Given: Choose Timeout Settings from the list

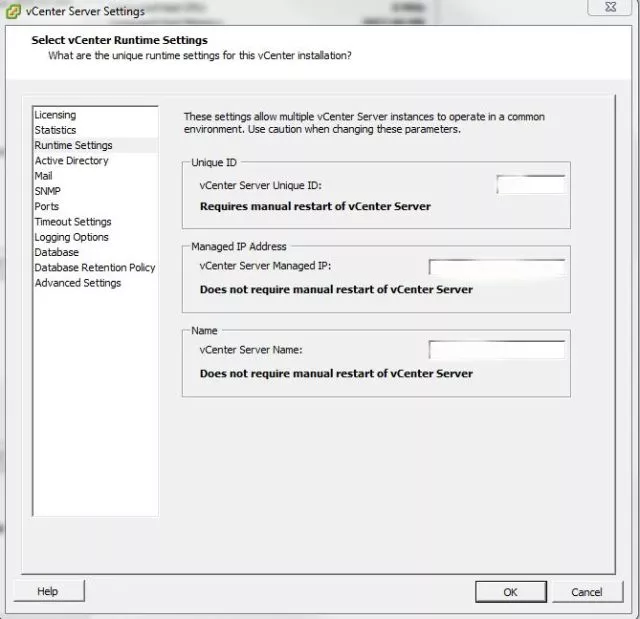Looking at the screenshot, I should [x=96, y=222].
